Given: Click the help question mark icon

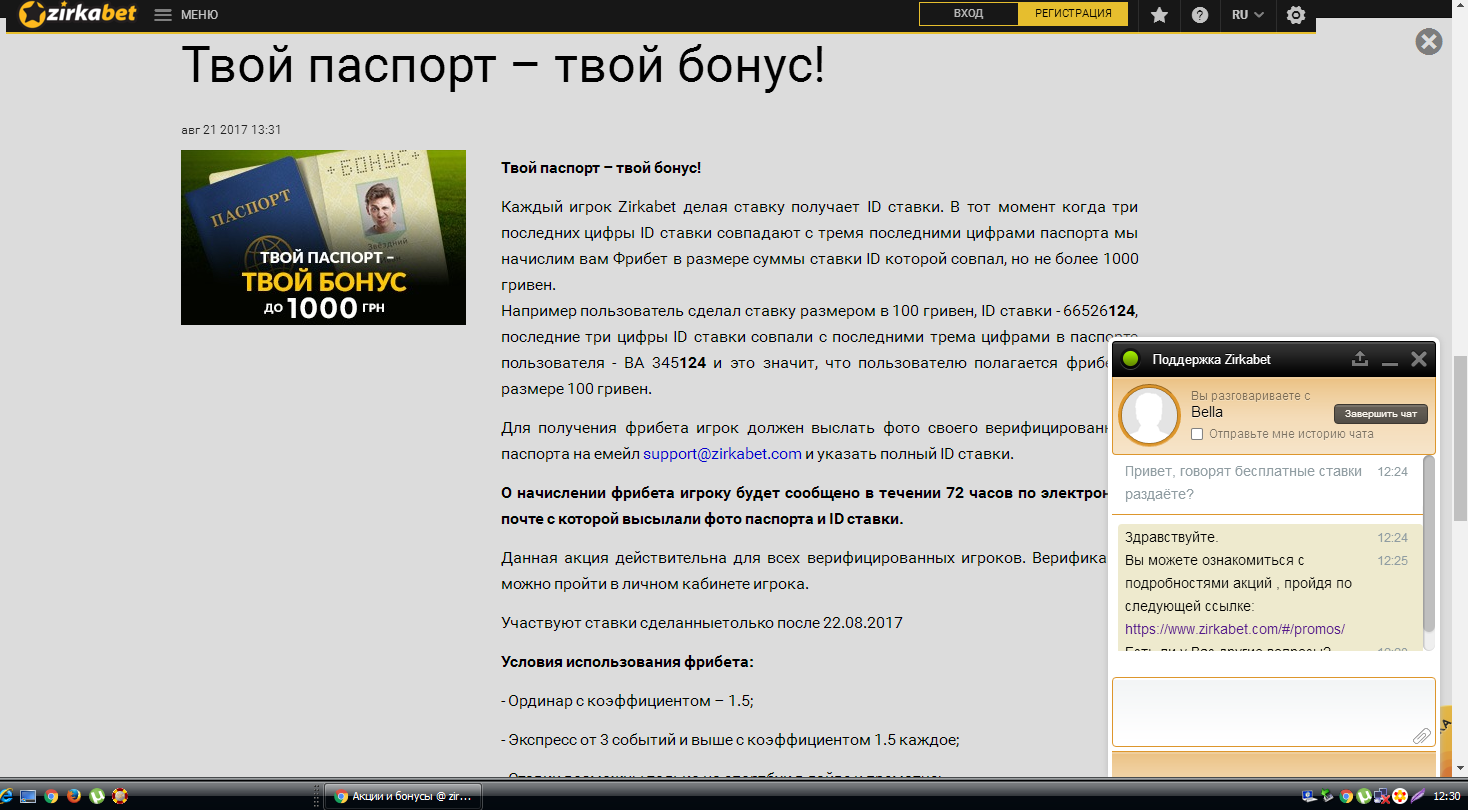Looking at the screenshot, I should click(1200, 15).
